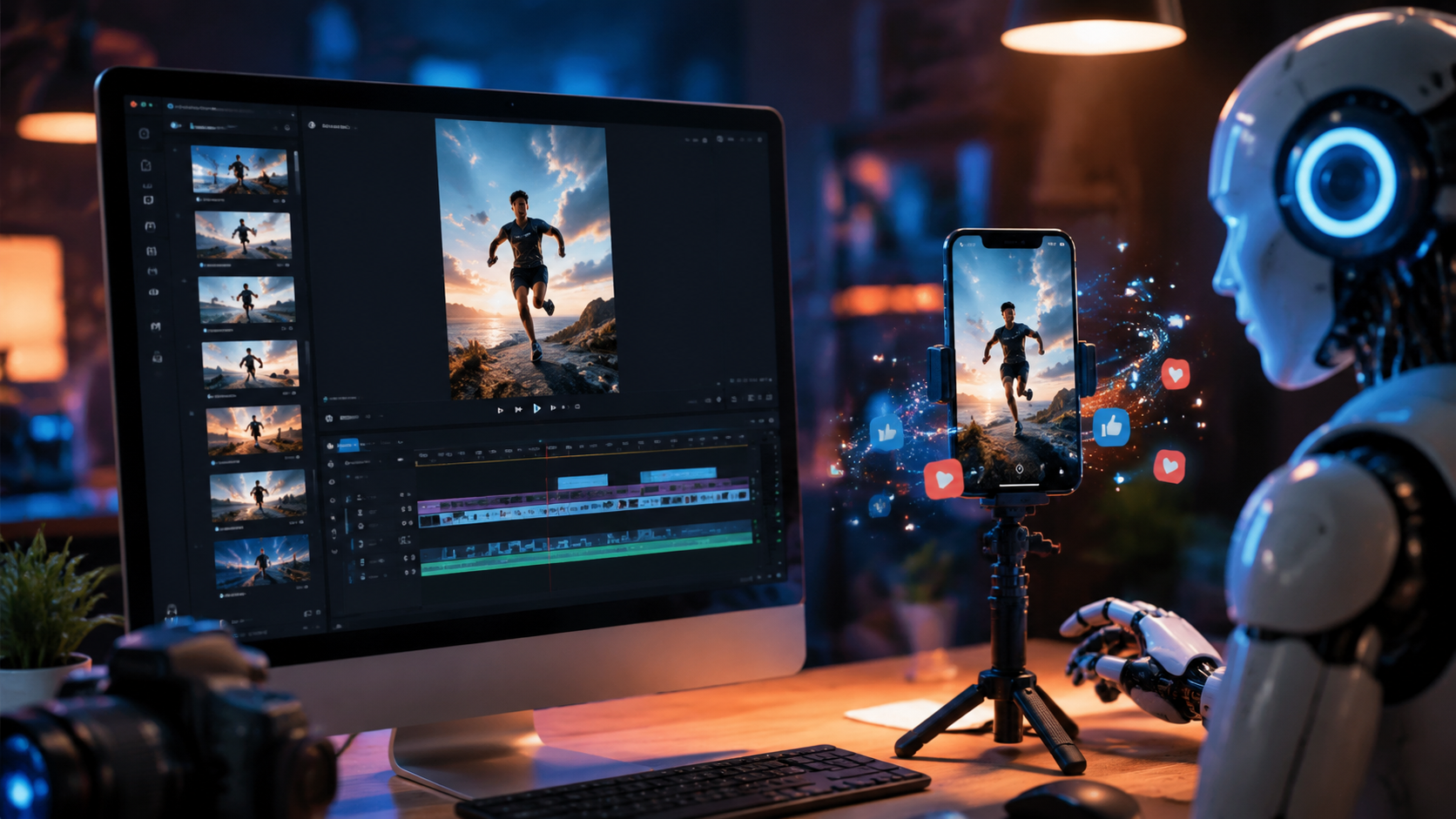Viewport: 1456px width, 819px height.
Task: Select the purple clip strip in the timeline
Action: (583, 497)
